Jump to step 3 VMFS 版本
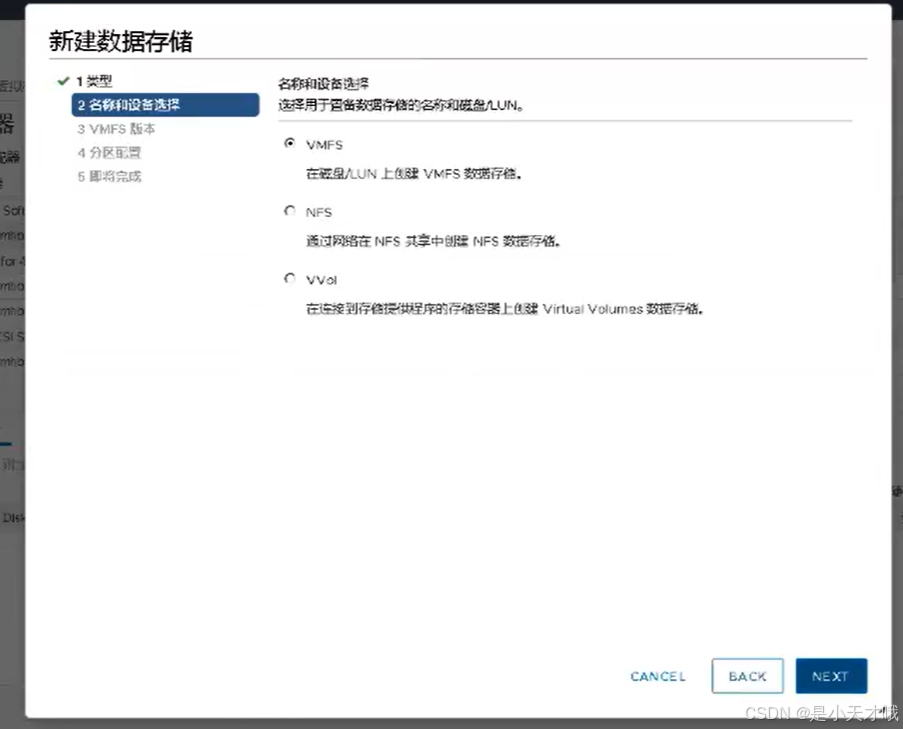903x729 pixels. pos(116,129)
